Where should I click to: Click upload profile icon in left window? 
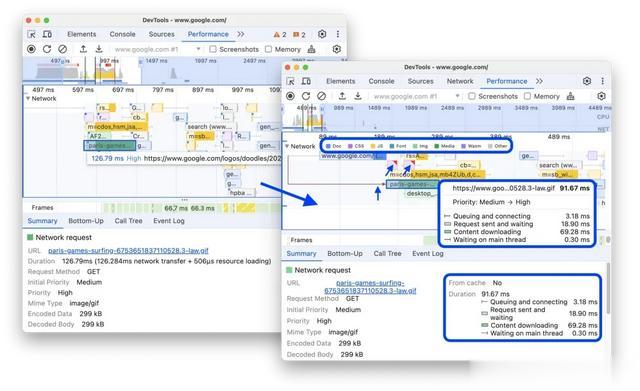(83, 49)
